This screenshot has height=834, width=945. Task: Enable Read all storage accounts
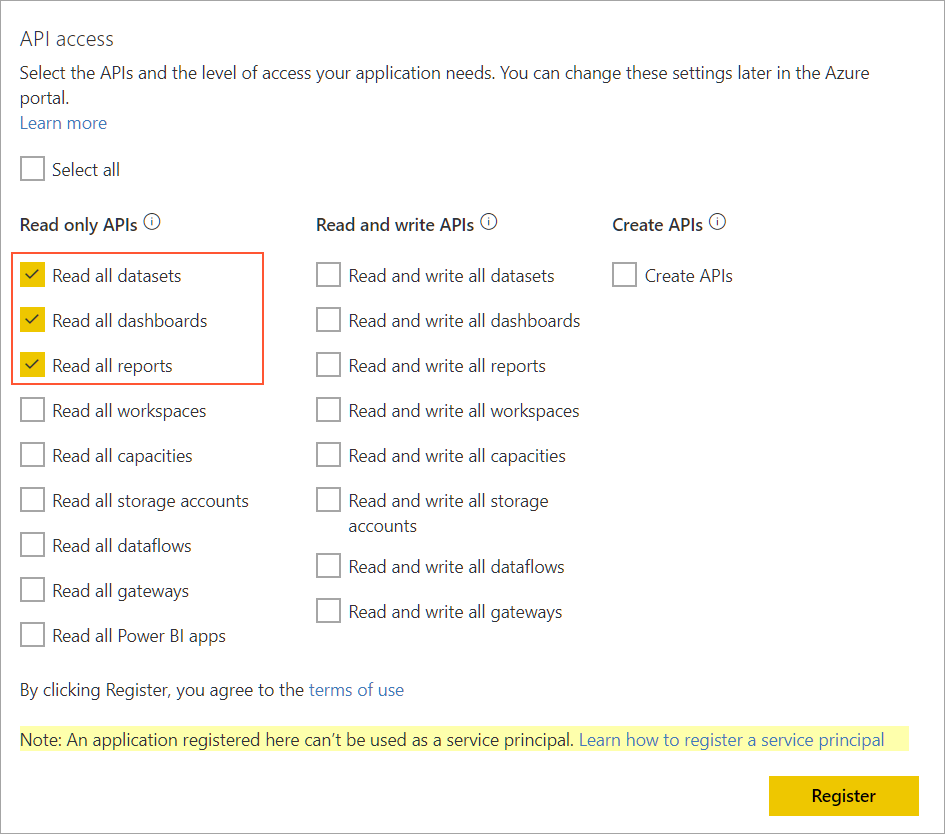(x=33, y=500)
